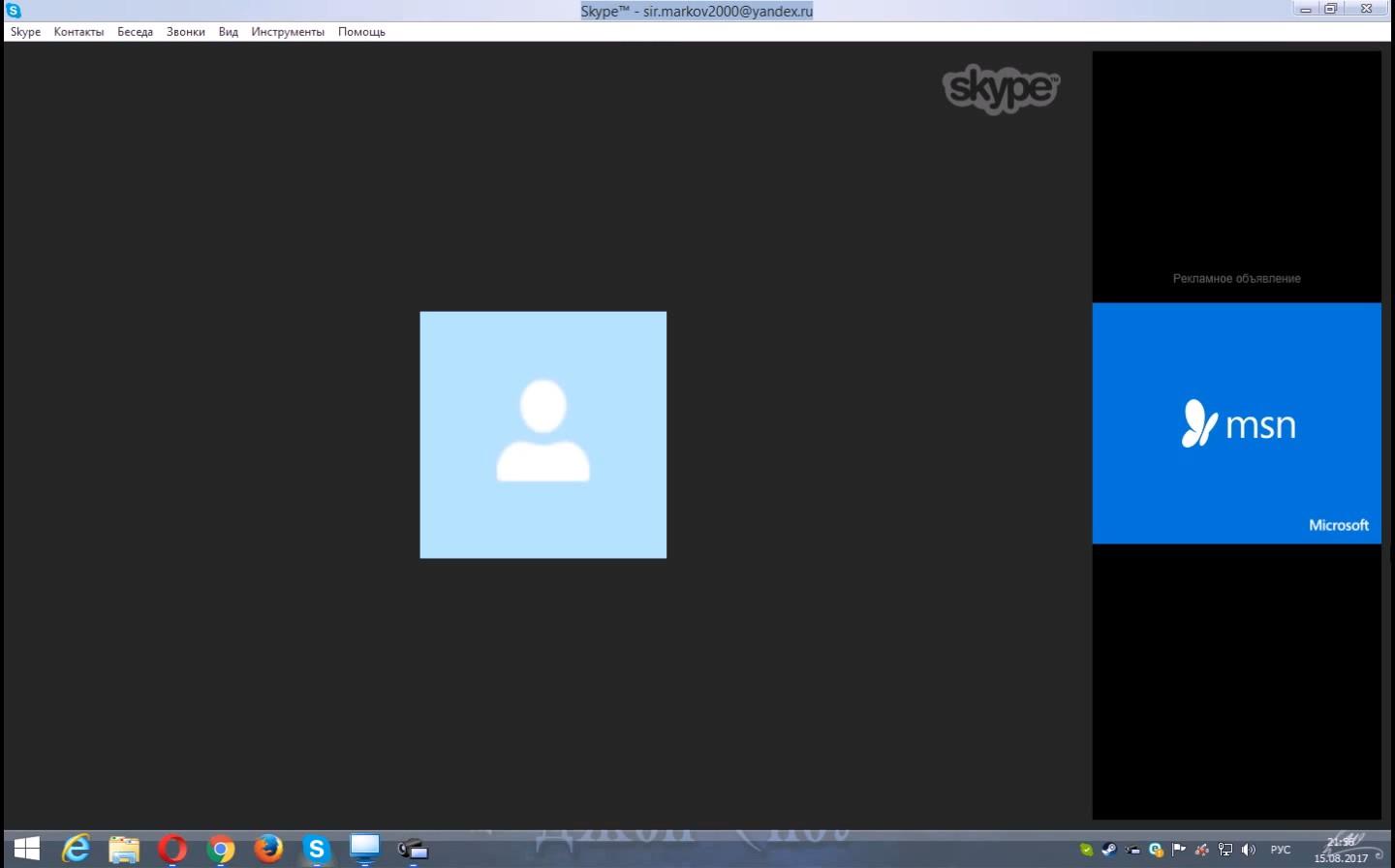The width and height of the screenshot is (1395, 868).
Task: Switch the РУС input language indicator
Action: [1281, 850]
